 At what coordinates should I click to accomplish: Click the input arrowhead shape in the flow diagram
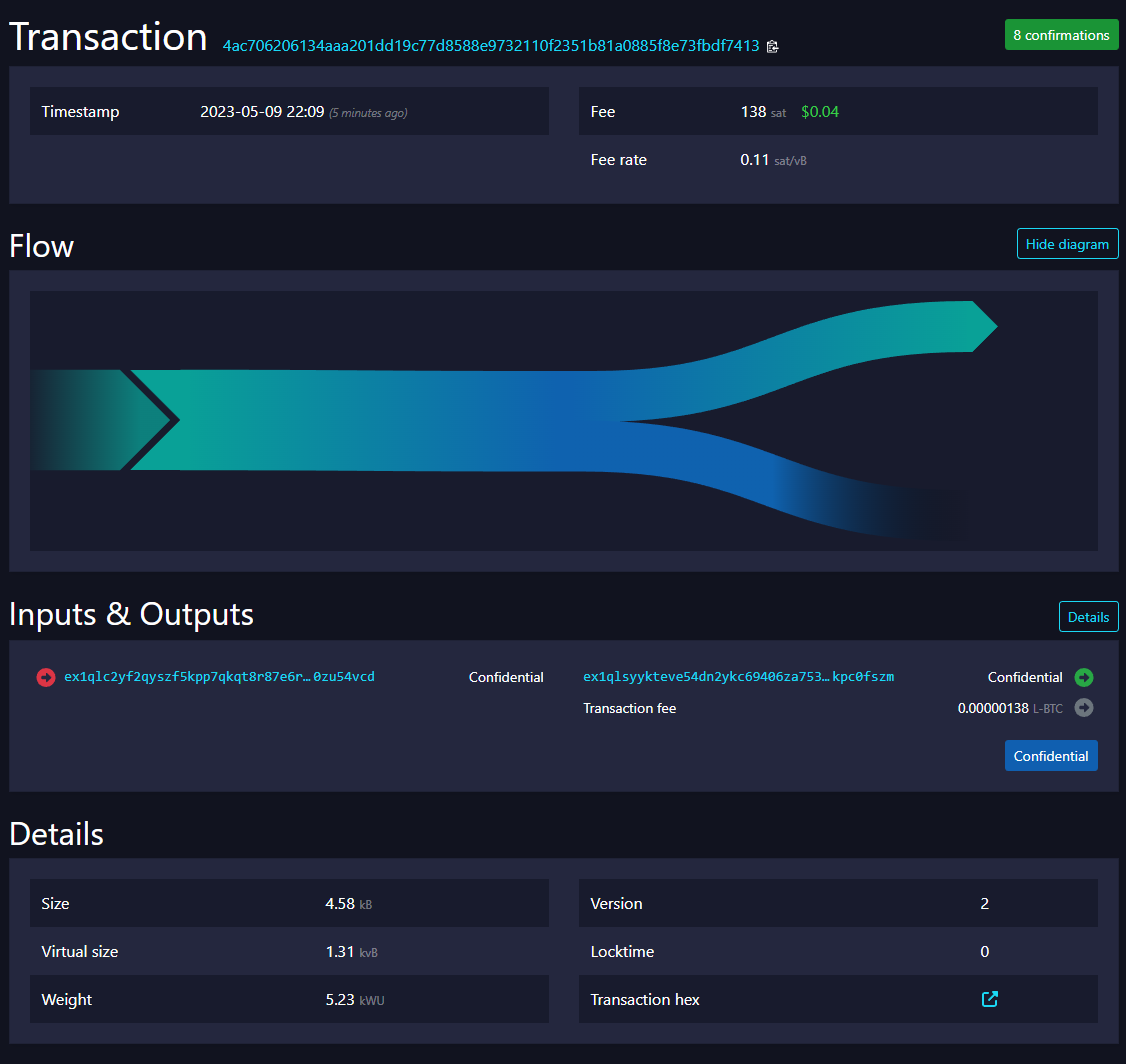click(x=140, y=420)
